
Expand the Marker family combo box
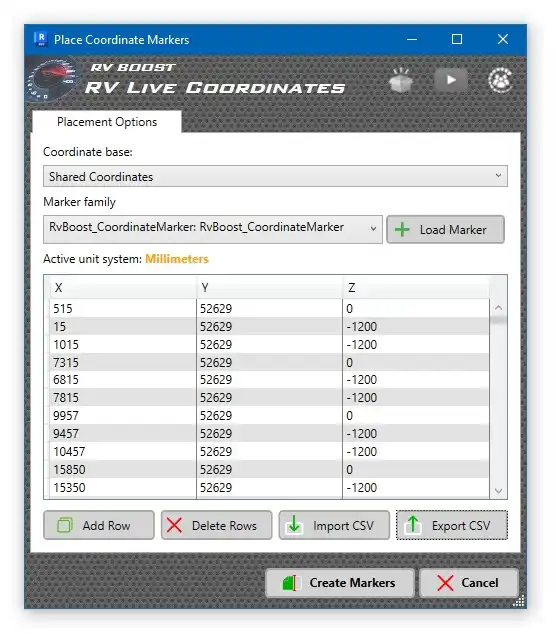coord(213,229)
